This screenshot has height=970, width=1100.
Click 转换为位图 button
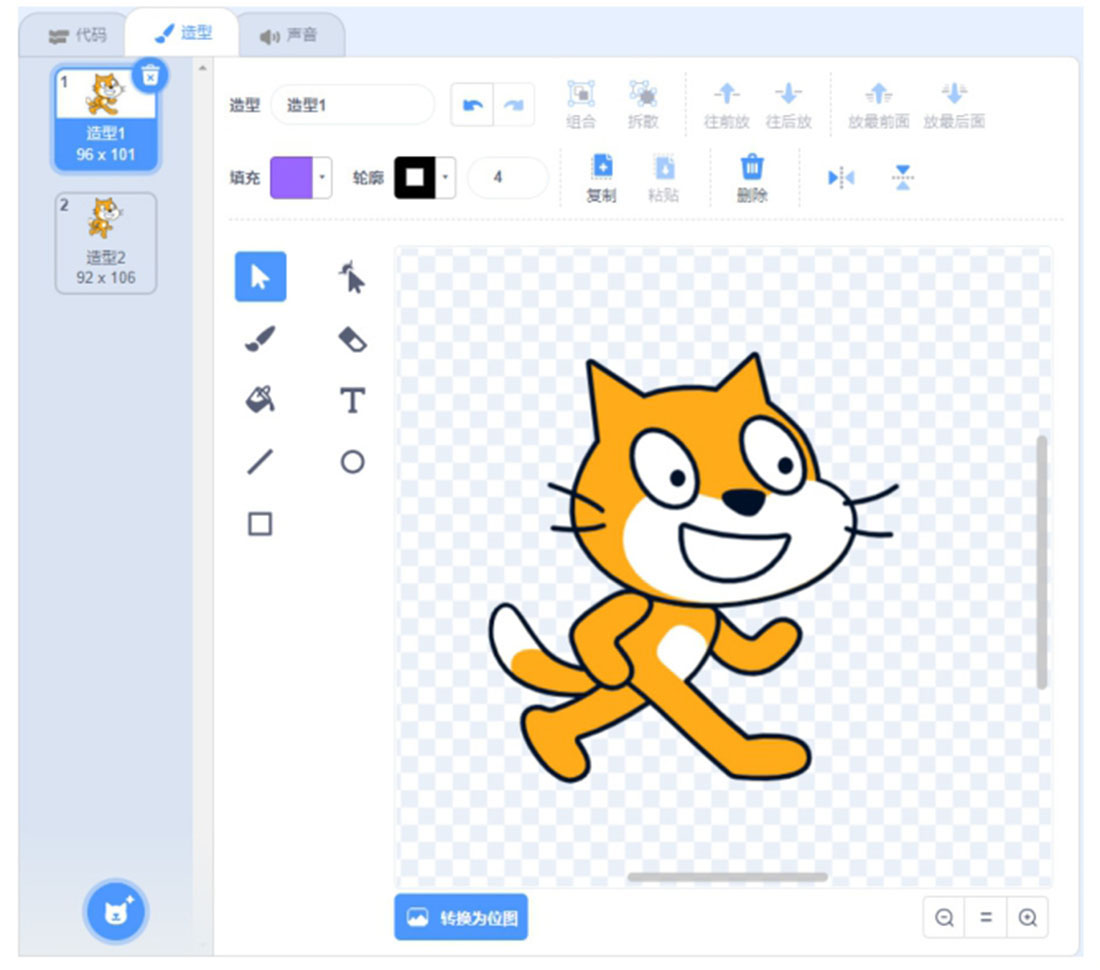pyautogui.click(x=461, y=917)
